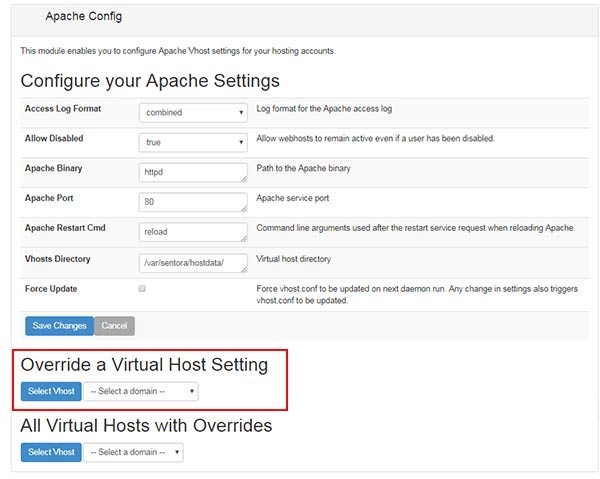This screenshot has height=479, width=600.
Task: Click the 'Force vhost.conf to be updated' description
Action: point(417,295)
